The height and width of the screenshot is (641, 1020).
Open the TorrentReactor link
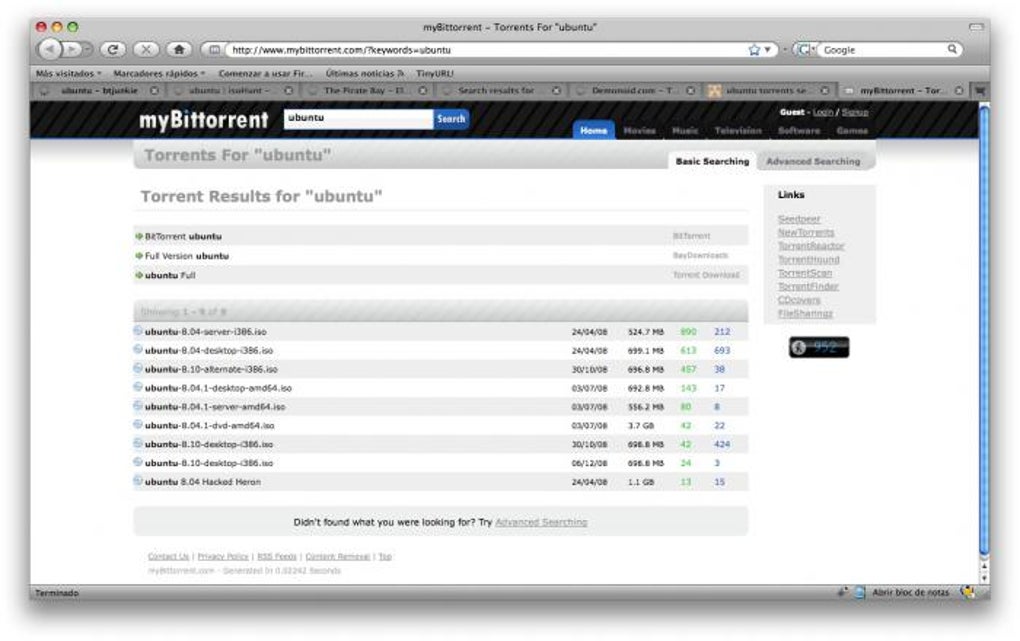tap(811, 246)
